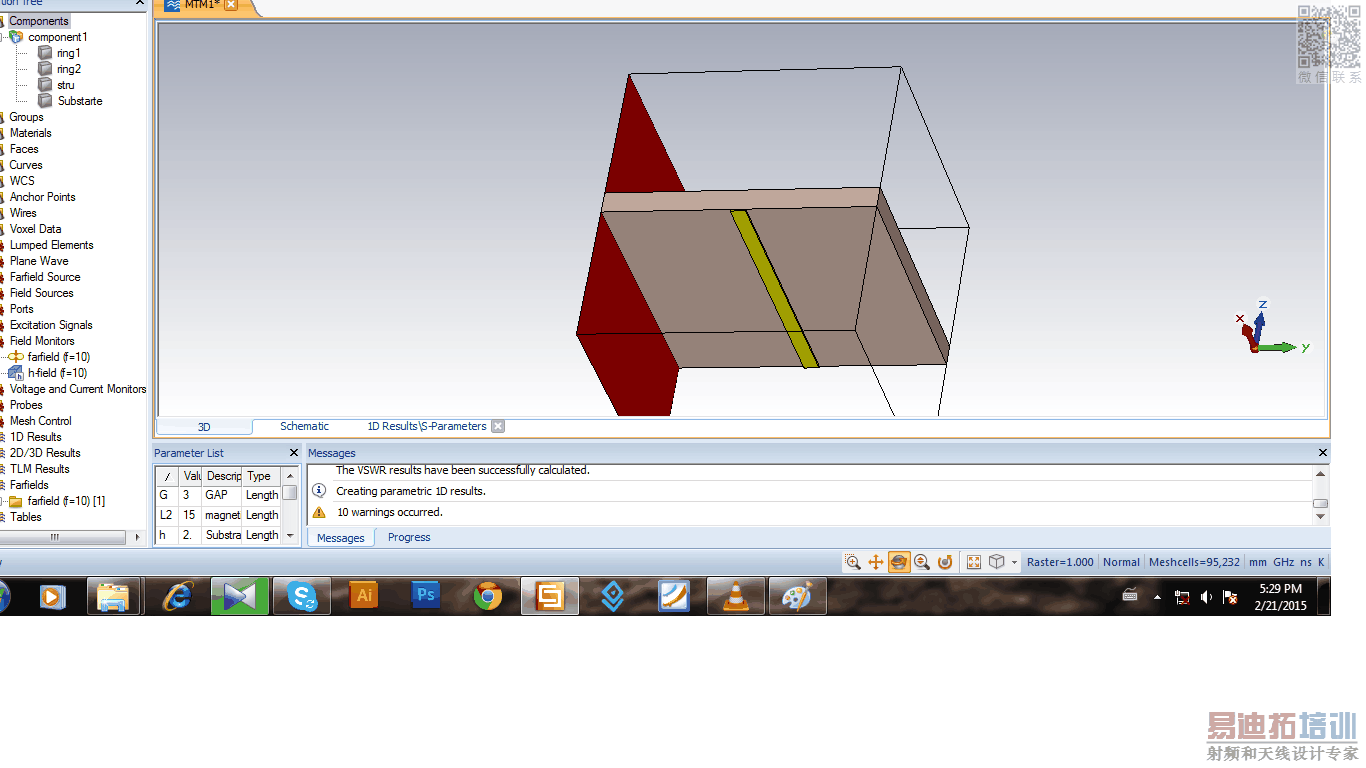
Task: Launch Adobe Illustrator from the taskbar
Action: click(x=365, y=596)
